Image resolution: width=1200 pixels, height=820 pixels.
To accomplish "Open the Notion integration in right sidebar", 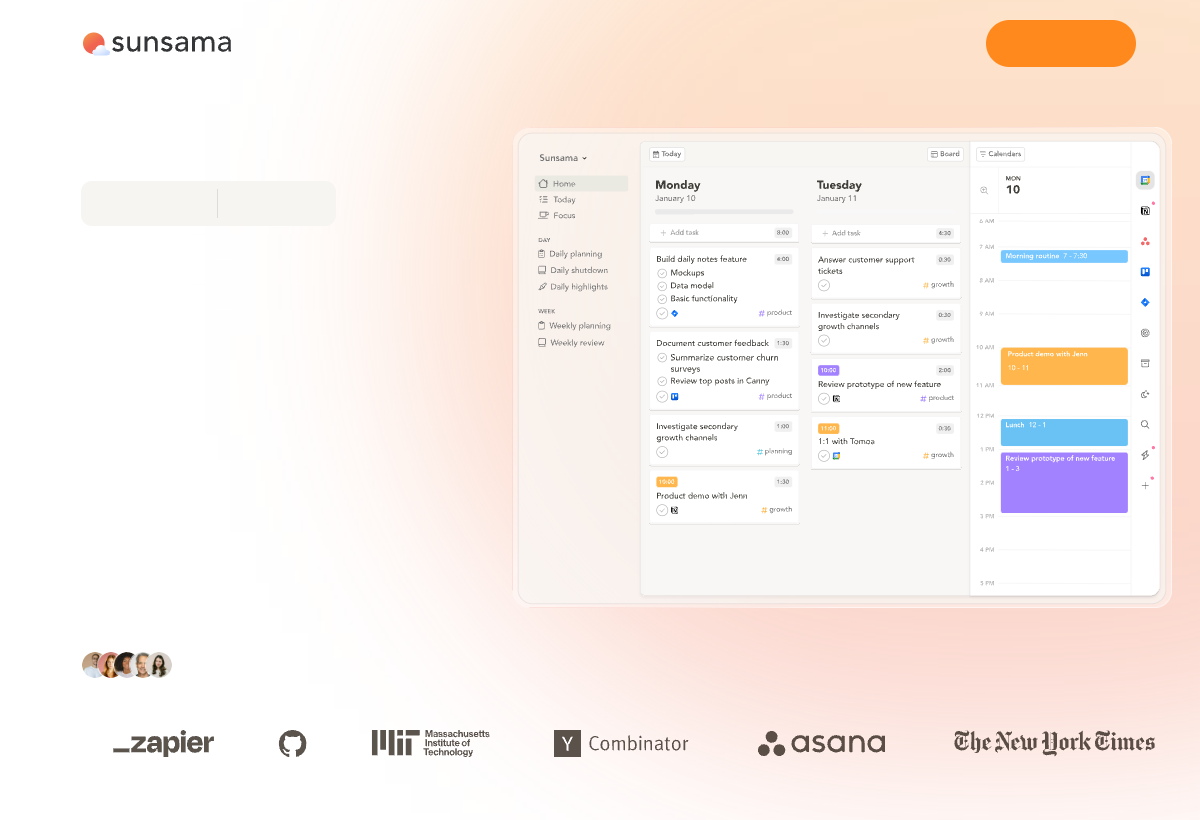I will click(1145, 211).
